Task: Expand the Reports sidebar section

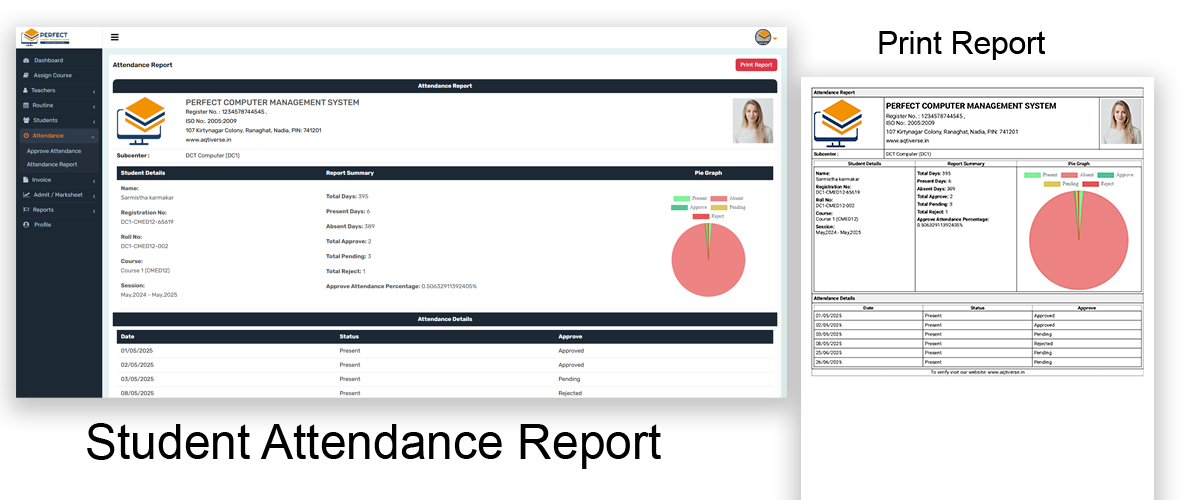Action: pos(43,210)
